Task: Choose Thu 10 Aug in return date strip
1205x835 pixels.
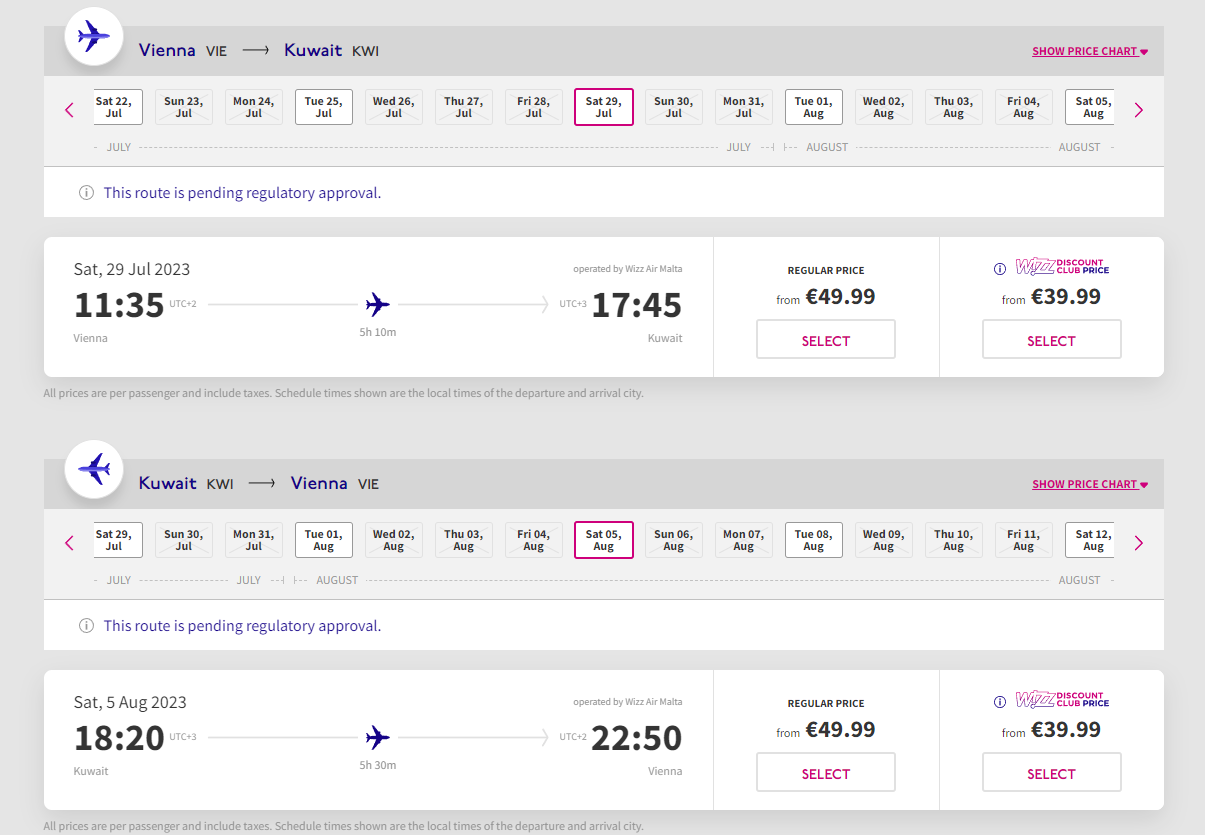Action: click(954, 540)
